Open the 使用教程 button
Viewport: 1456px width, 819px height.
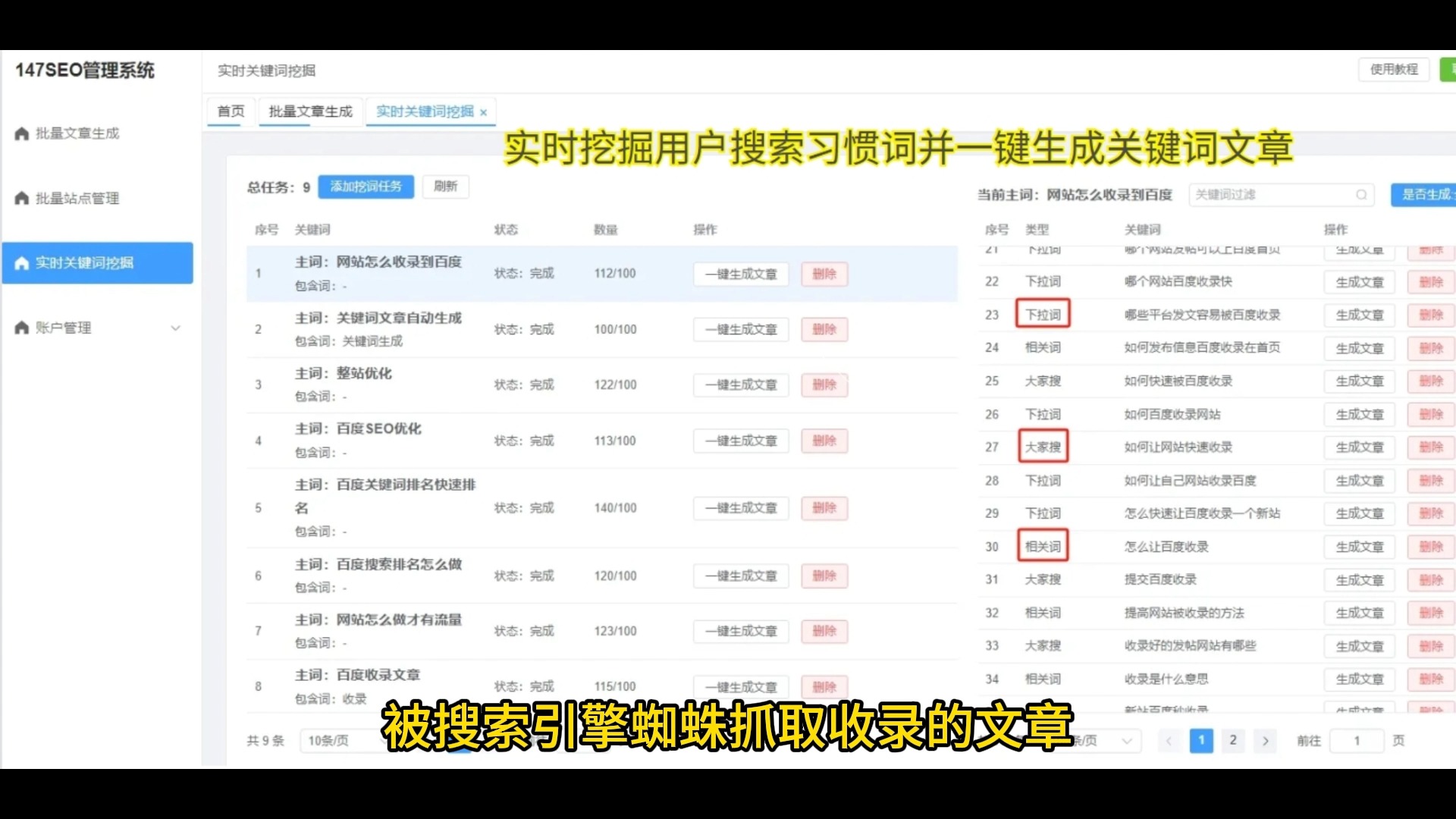1394,70
